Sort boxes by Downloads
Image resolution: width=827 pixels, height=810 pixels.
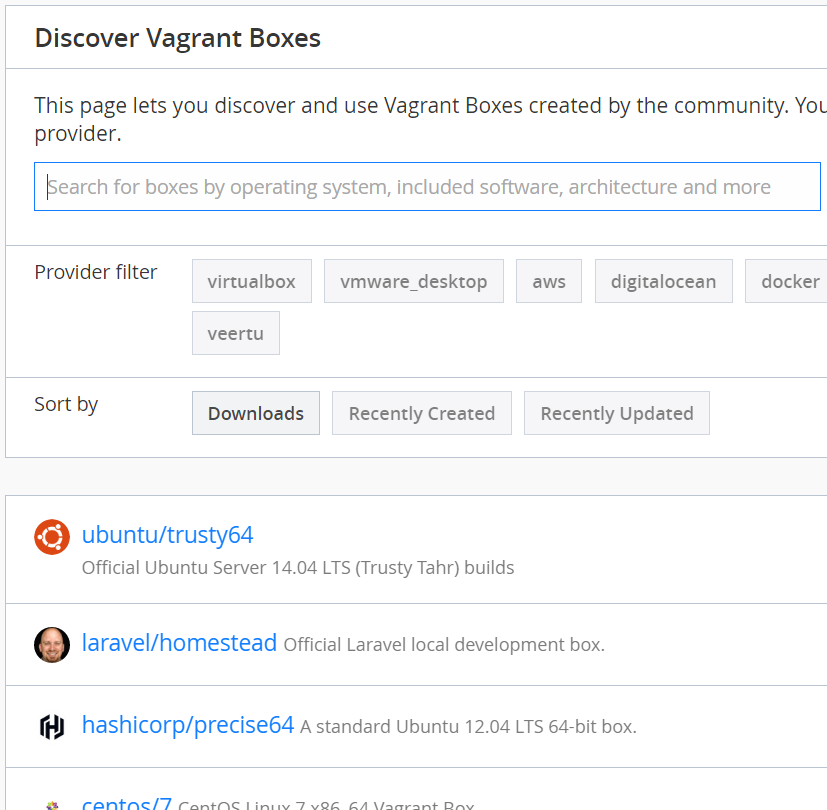(256, 414)
